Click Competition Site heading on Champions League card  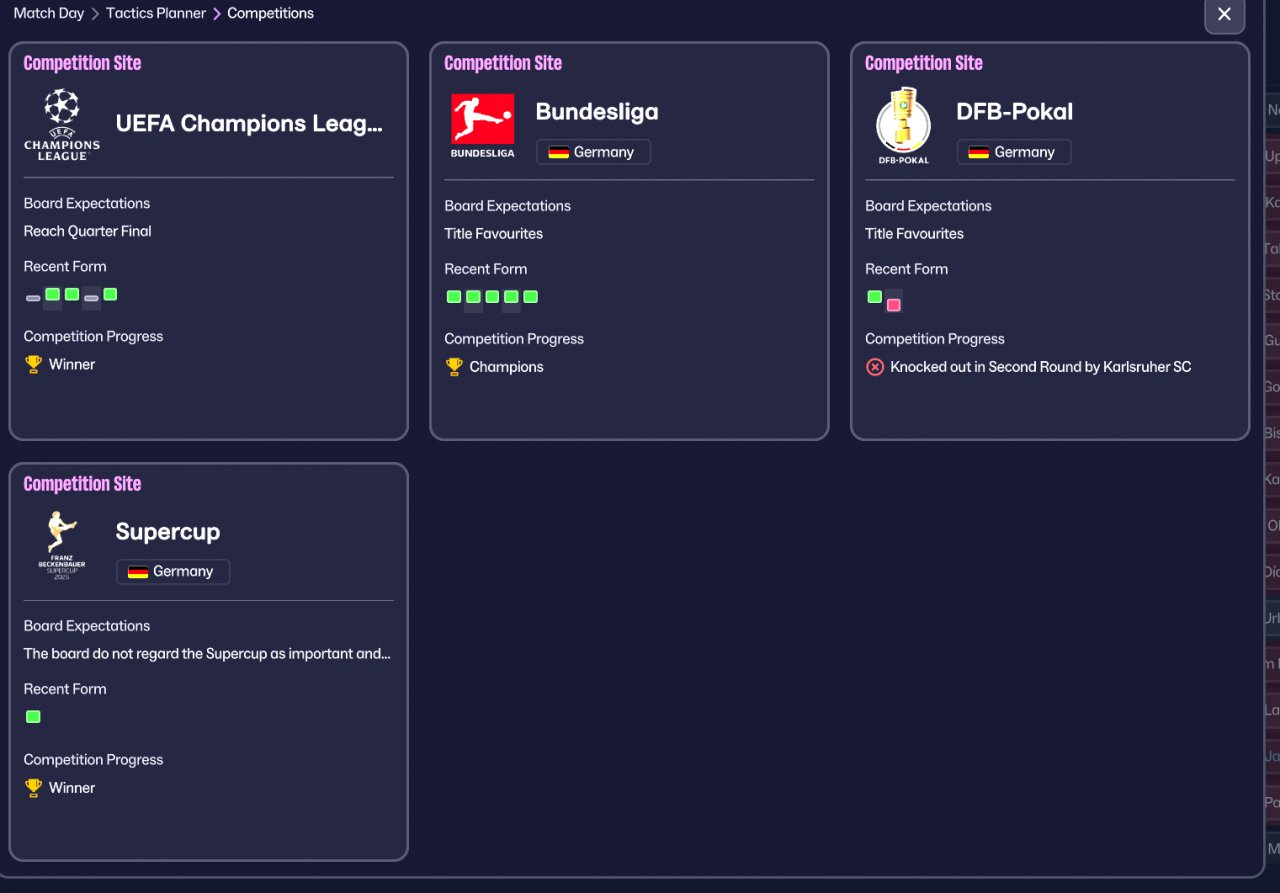point(82,63)
